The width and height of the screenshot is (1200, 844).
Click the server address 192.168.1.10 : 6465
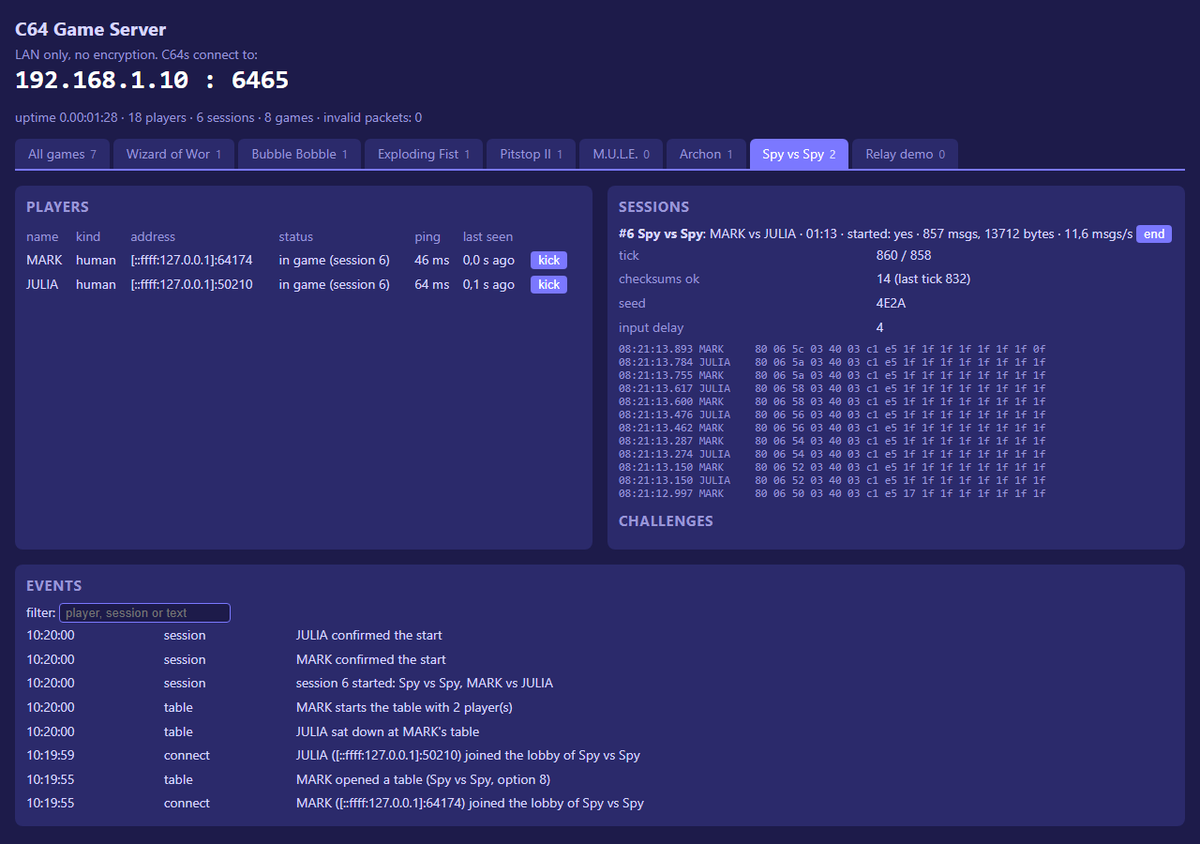click(x=152, y=80)
